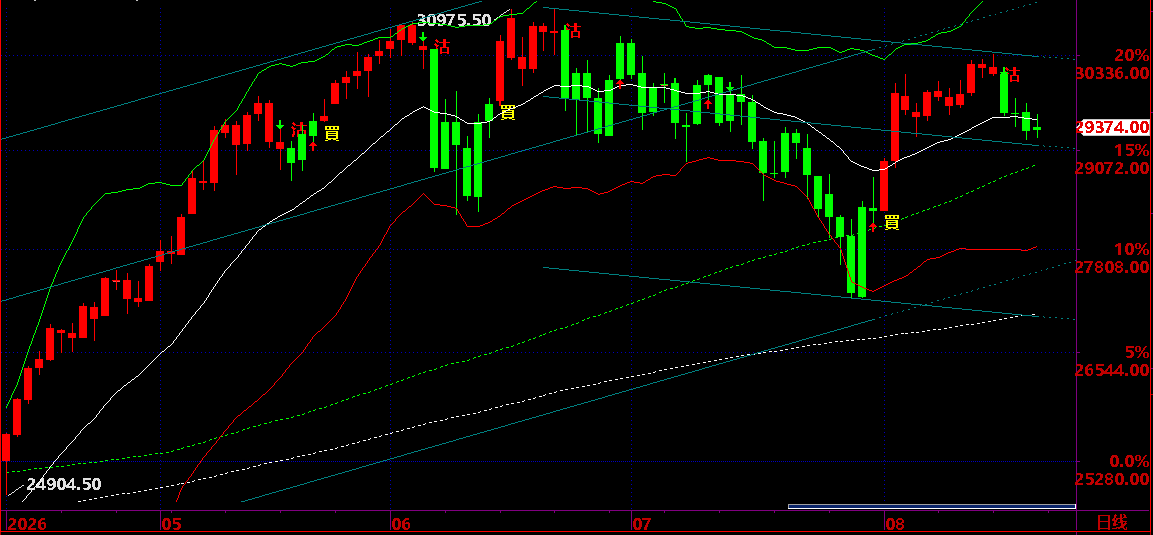Click the 20% percentage axis label
1153x535 pixels.
(1131, 55)
